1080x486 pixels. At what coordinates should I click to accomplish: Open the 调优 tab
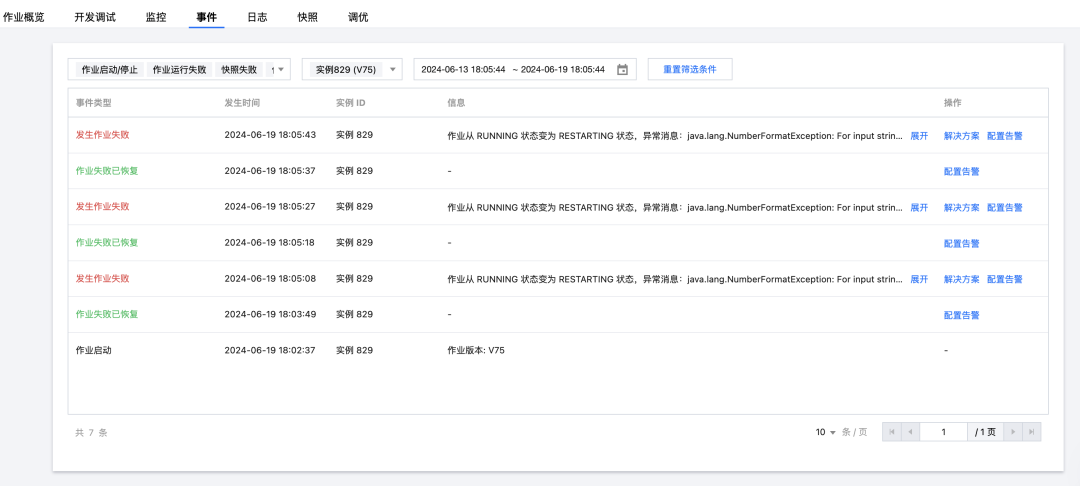point(358,17)
